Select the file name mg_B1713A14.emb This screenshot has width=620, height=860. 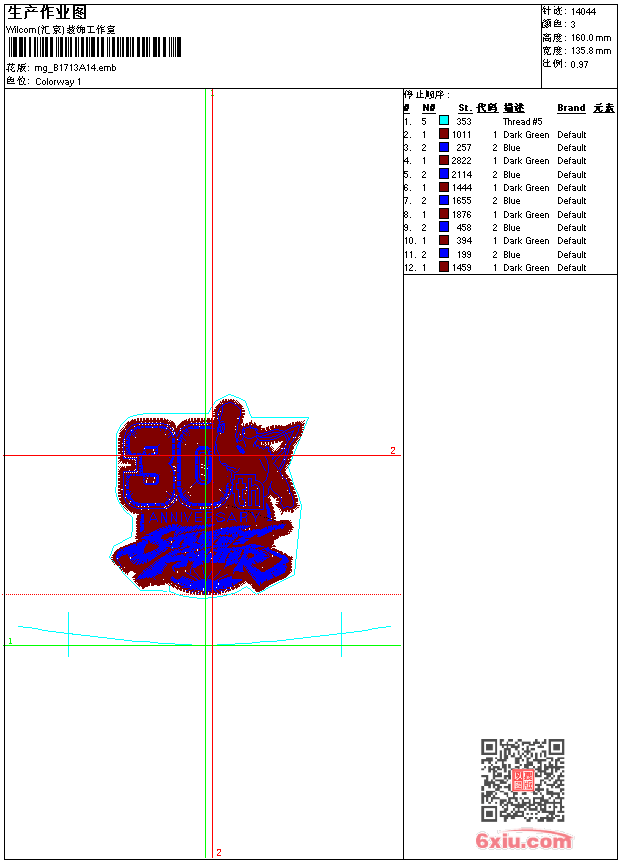(75, 68)
